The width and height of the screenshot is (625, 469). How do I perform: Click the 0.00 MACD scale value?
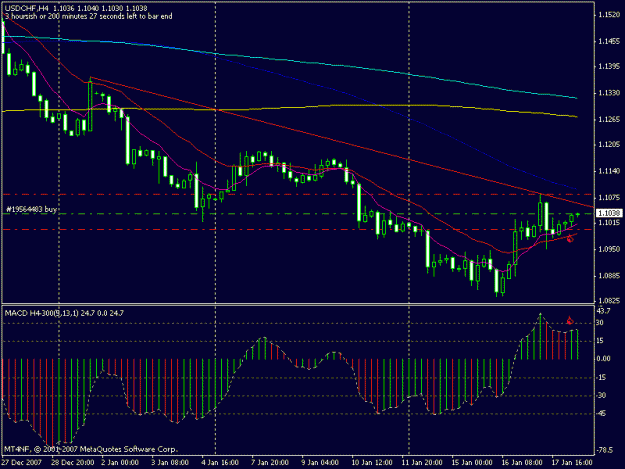[603, 358]
